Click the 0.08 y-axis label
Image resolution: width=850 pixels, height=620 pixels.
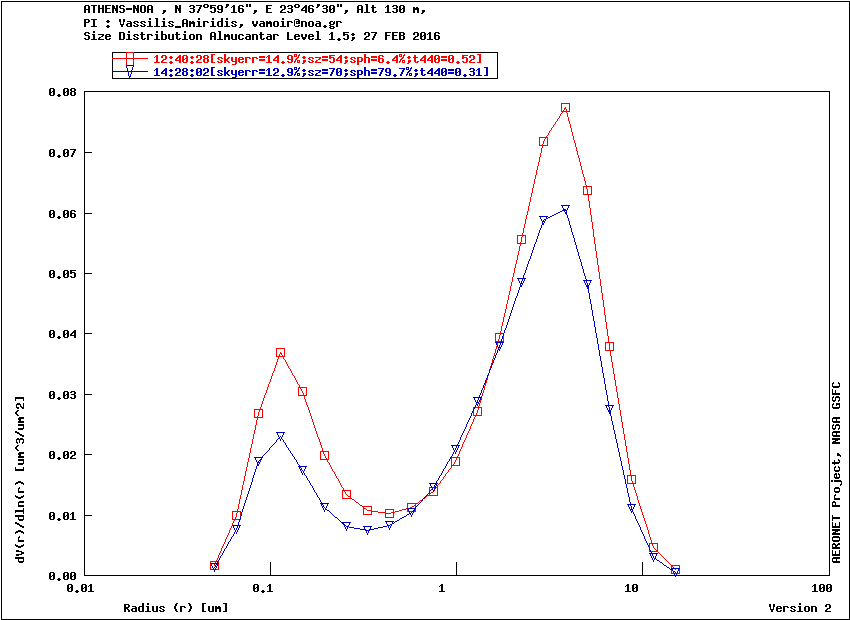[x=62, y=93]
